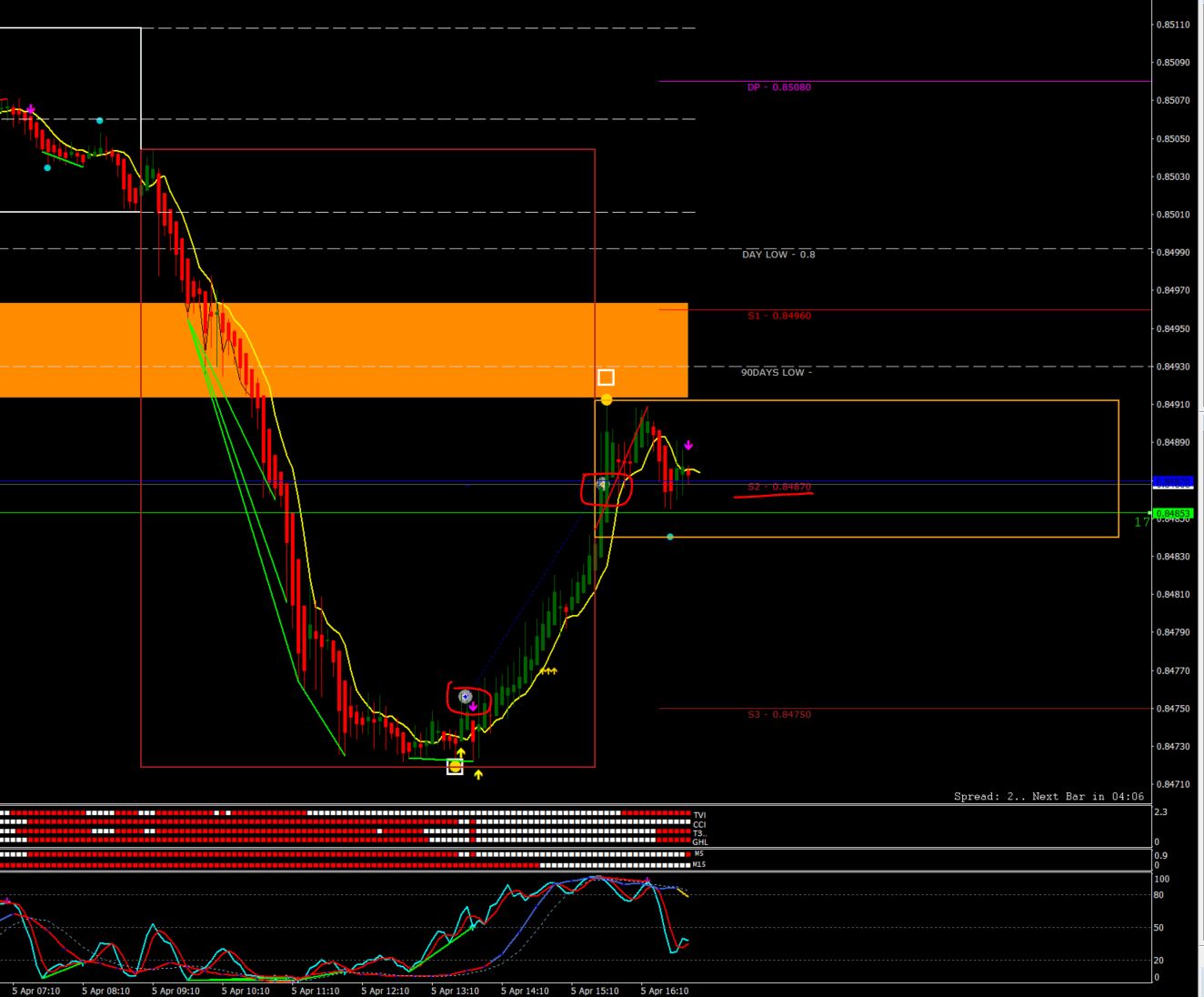
Task: Click the green number 17 near the price axis
Action: pos(1141,522)
